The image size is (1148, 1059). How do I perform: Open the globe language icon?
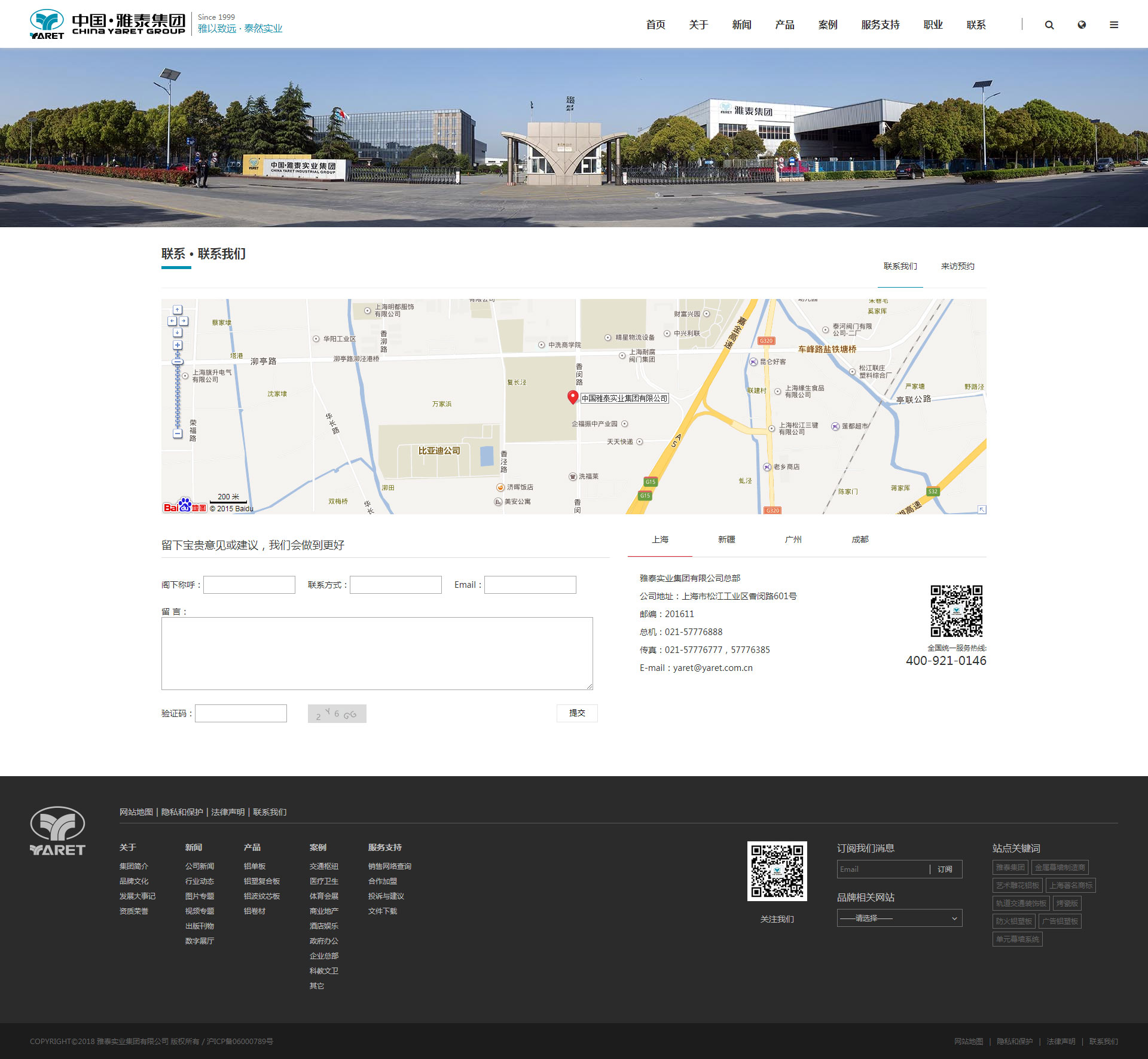[1082, 25]
